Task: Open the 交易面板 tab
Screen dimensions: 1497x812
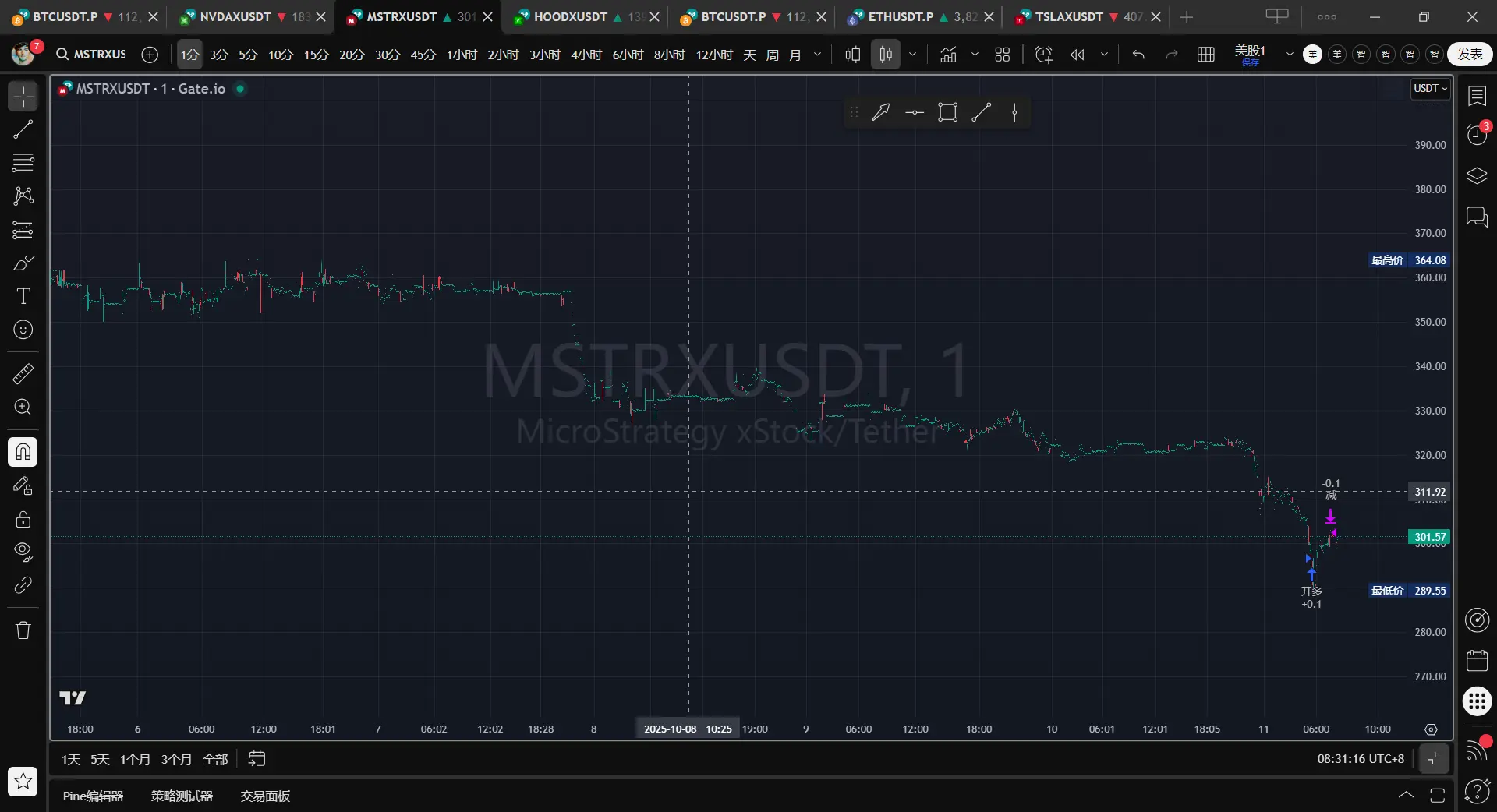Action: tap(265, 796)
